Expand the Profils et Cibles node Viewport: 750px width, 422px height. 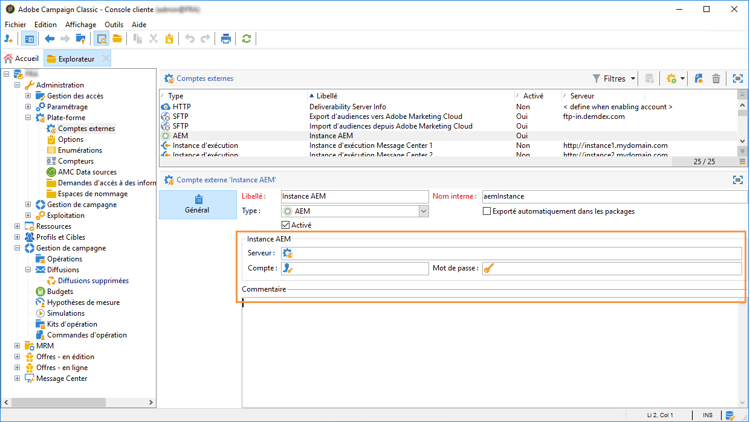[x=17, y=237]
